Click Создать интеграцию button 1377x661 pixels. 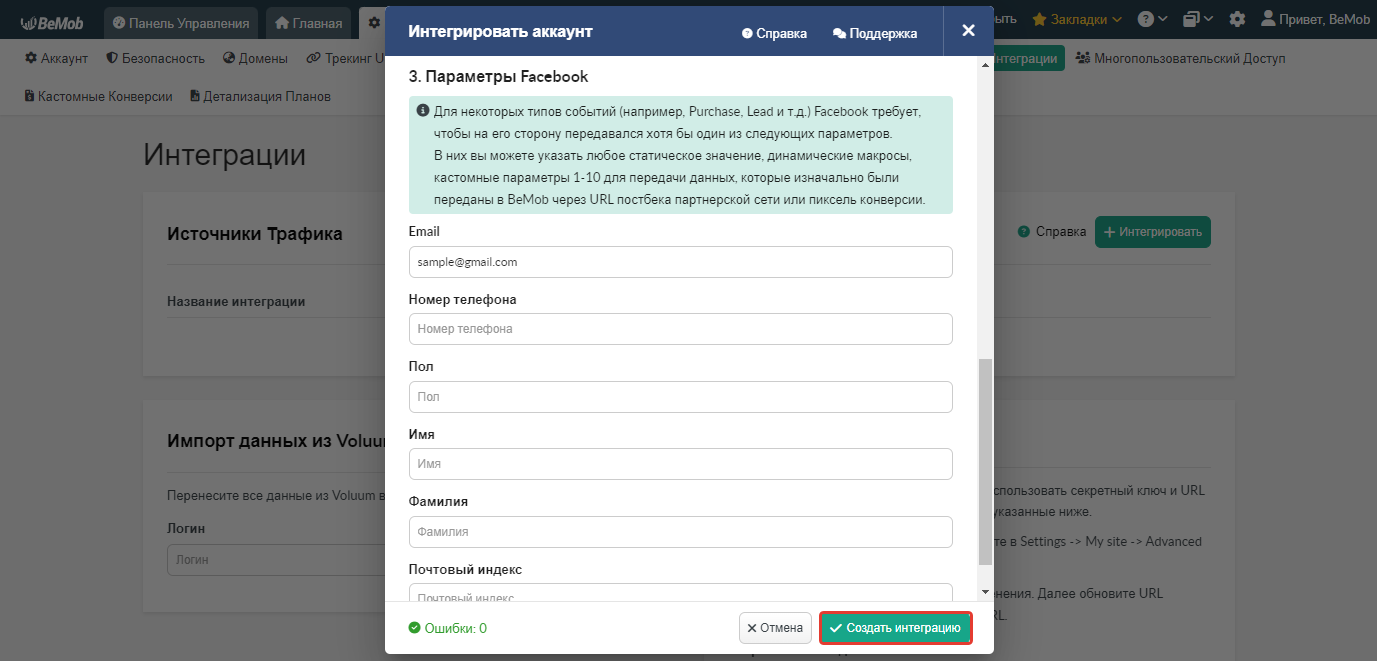895,628
